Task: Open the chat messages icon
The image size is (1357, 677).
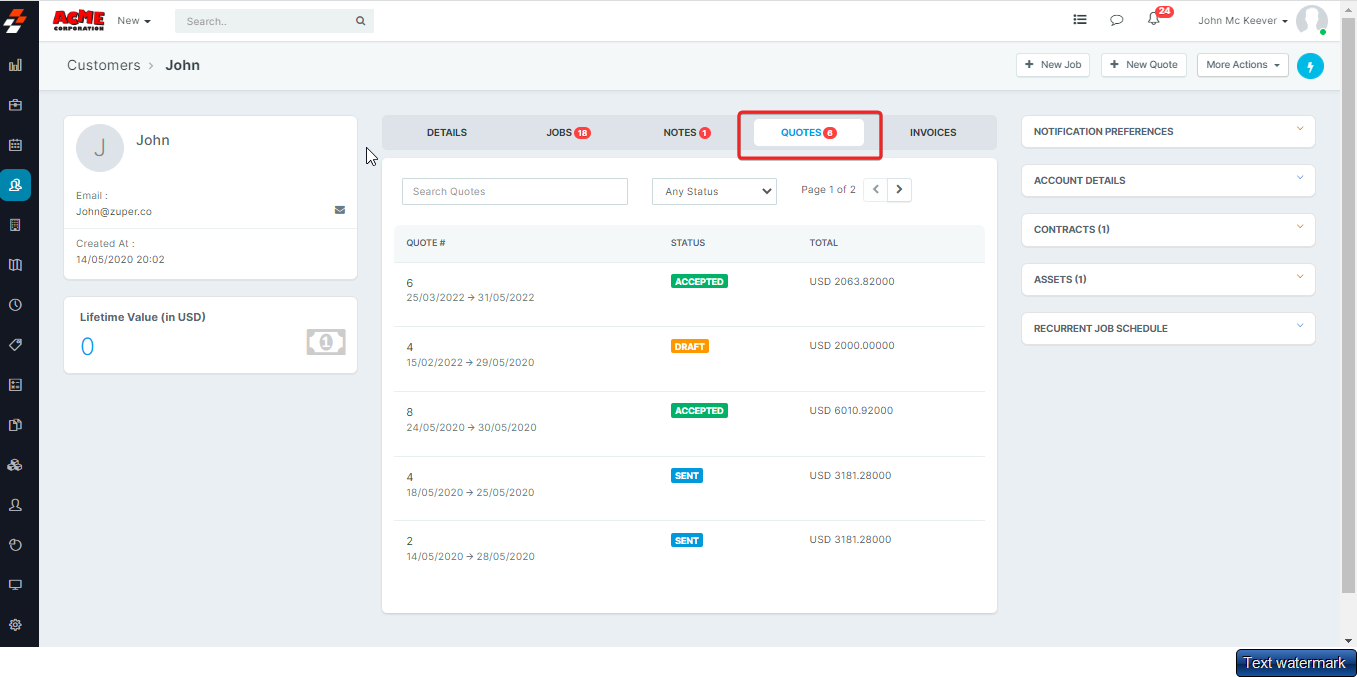Action: coord(1116,20)
